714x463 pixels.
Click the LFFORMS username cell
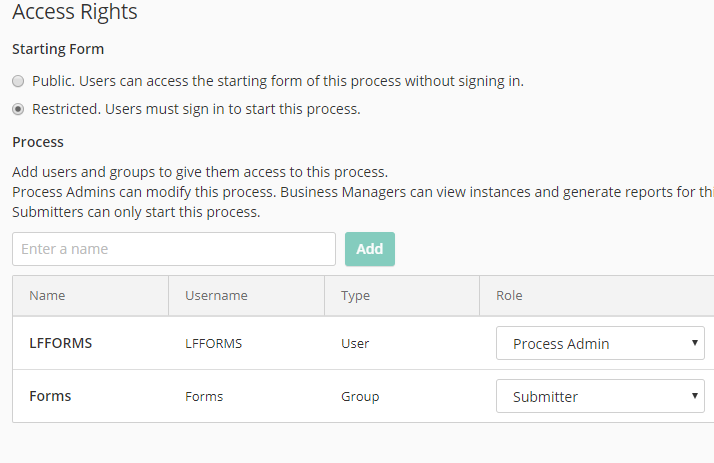point(213,344)
